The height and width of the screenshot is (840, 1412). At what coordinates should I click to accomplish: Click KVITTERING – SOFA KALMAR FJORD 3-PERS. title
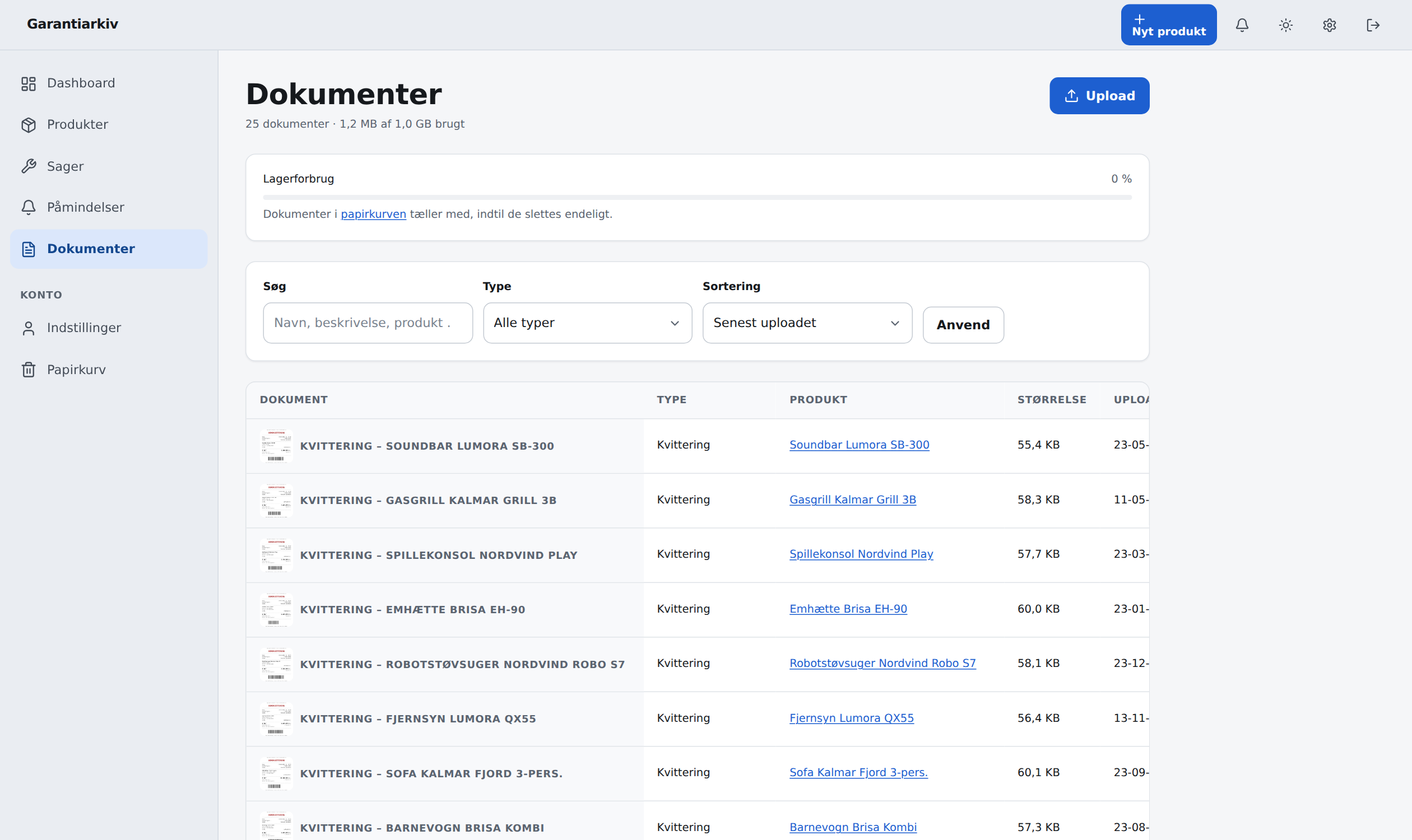(x=431, y=774)
